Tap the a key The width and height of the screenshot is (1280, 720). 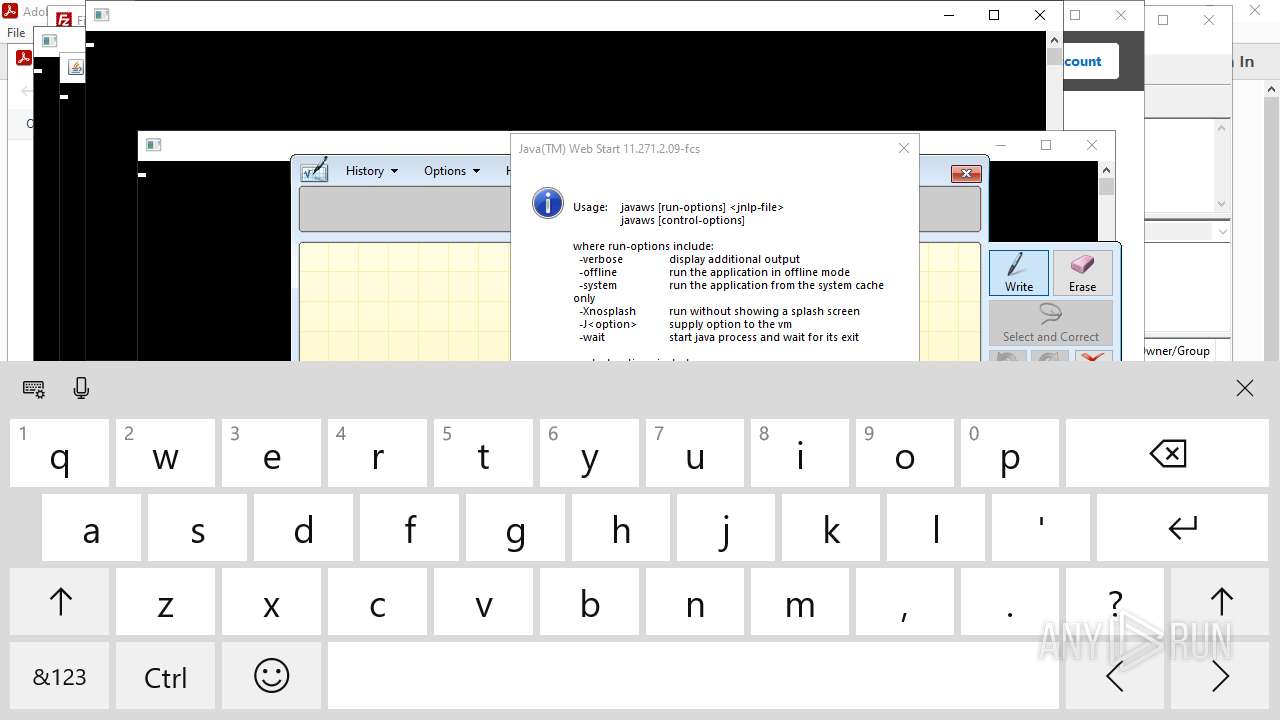pyautogui.click(x=91, y=527)
